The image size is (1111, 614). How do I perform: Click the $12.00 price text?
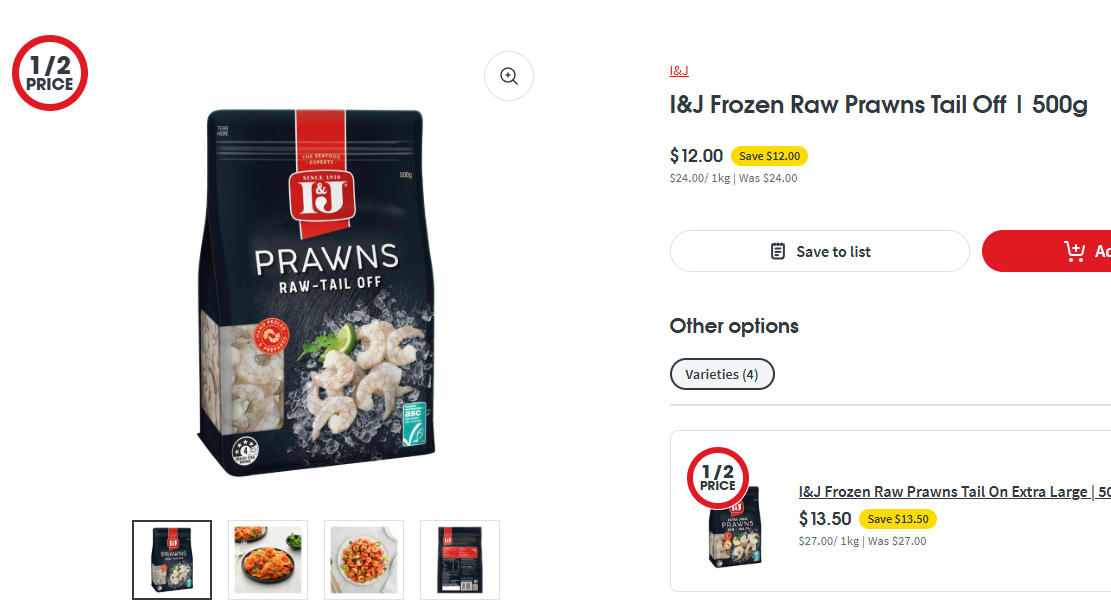click(697, 156)
